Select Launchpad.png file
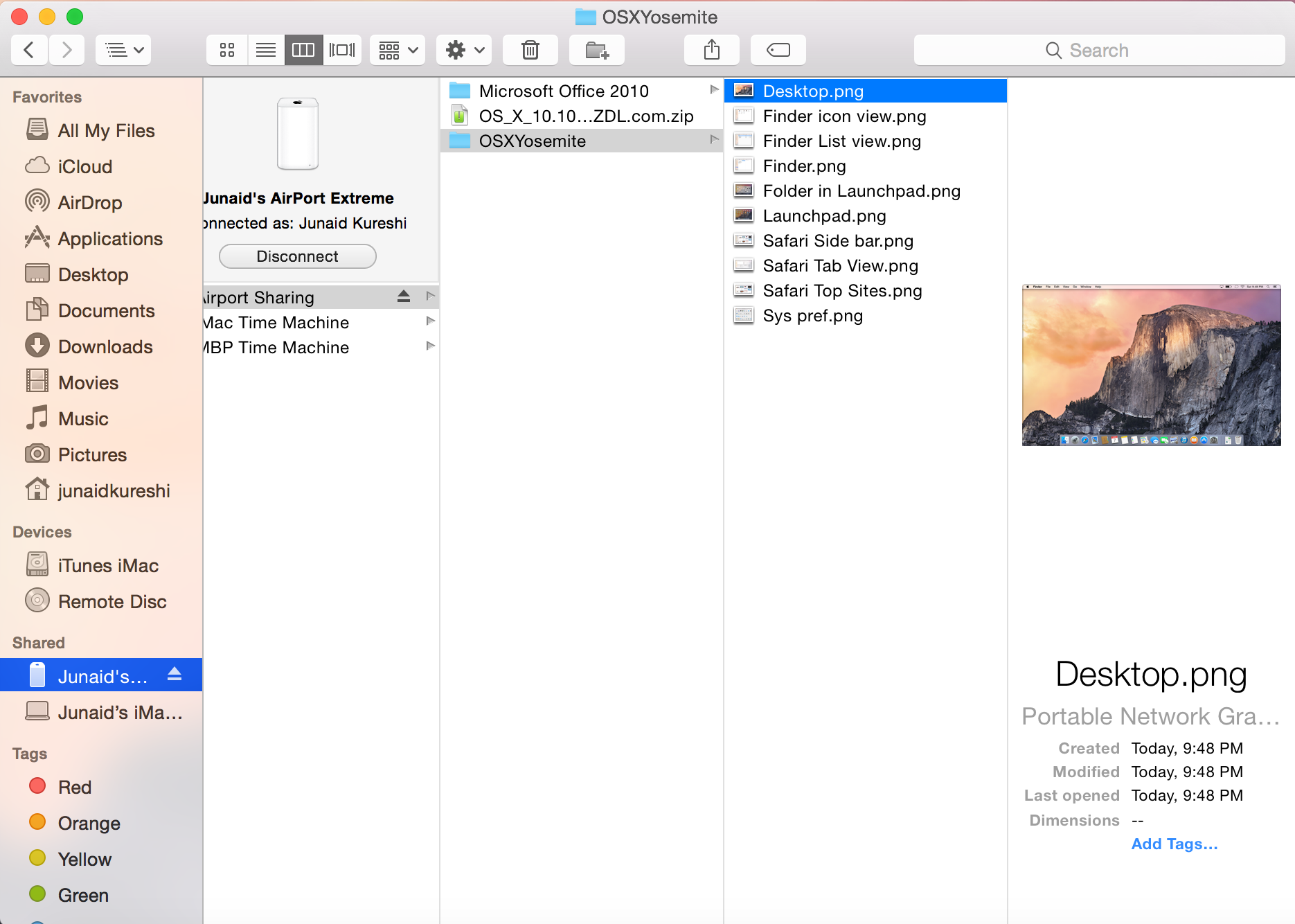1295x924 pixels. pos(866,215)
